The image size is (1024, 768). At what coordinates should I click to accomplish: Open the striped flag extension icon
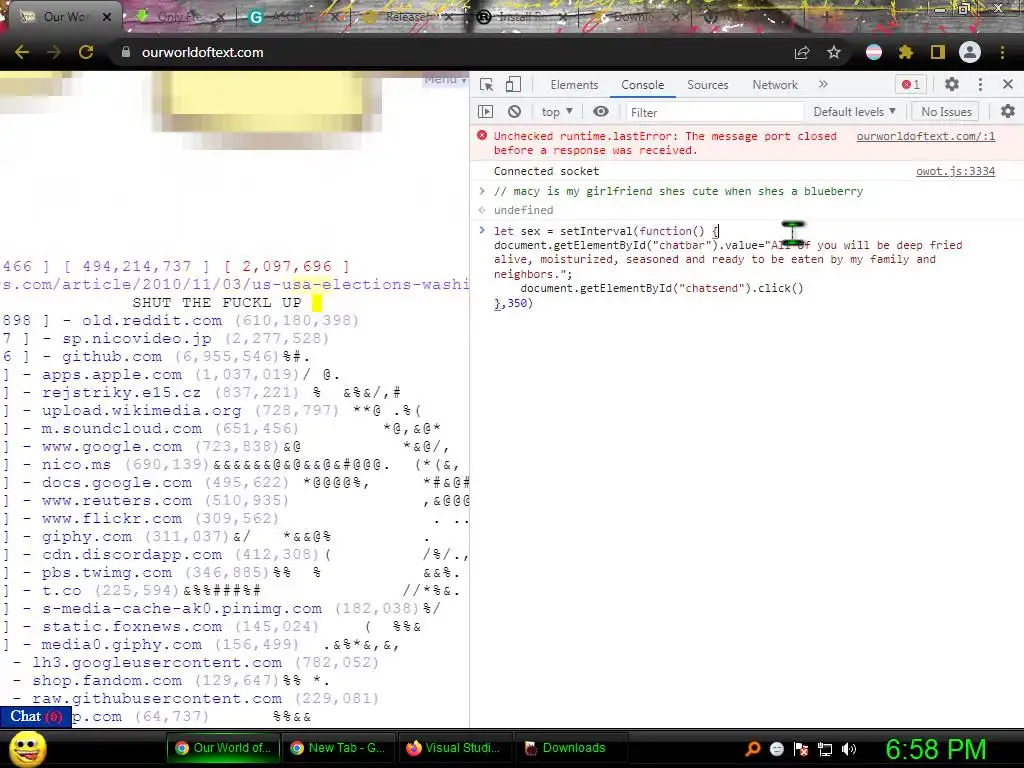pos(874,52)
